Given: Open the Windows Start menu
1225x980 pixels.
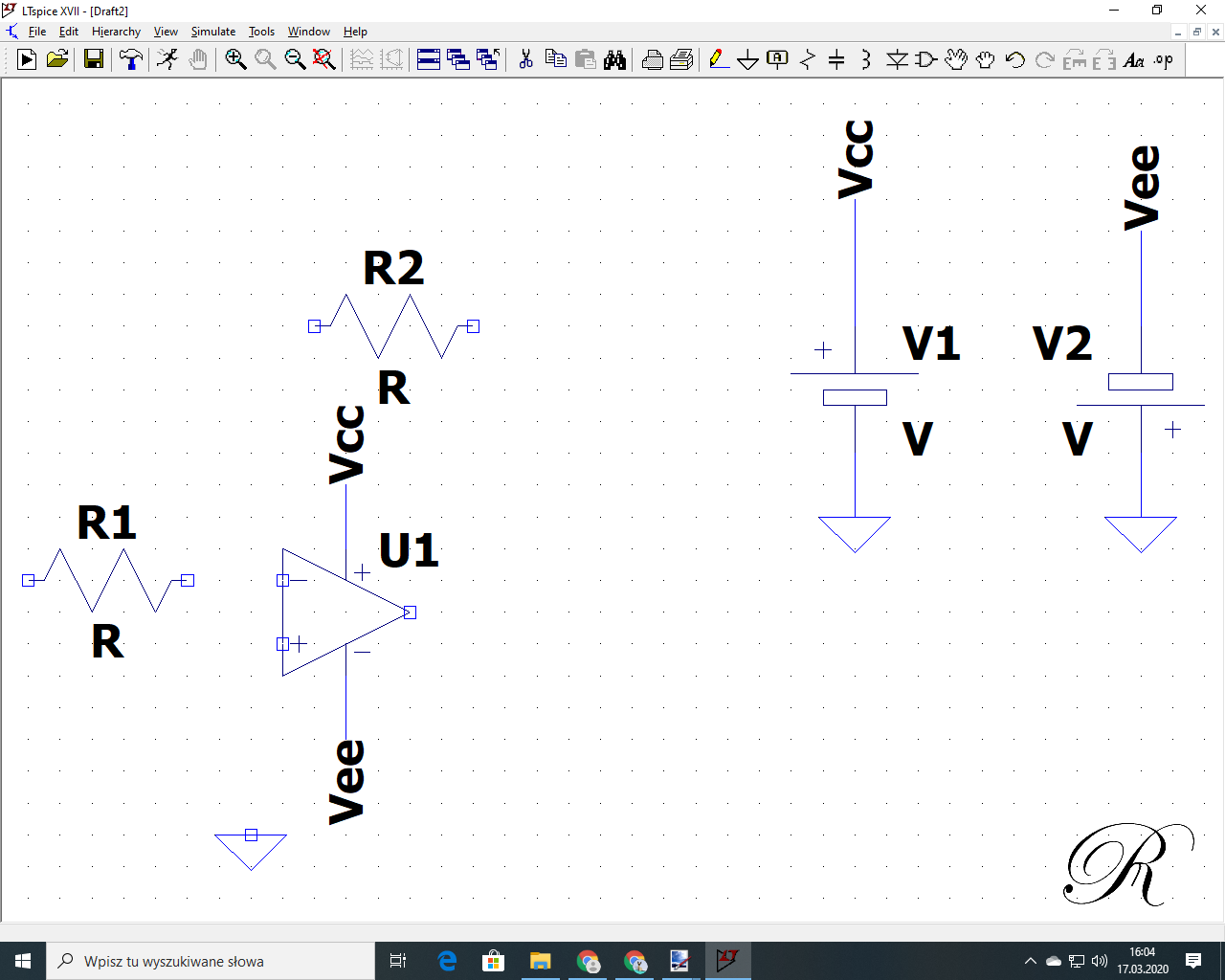Looking at the screenshot, I should pyautogui.click(x=23, y=961).
